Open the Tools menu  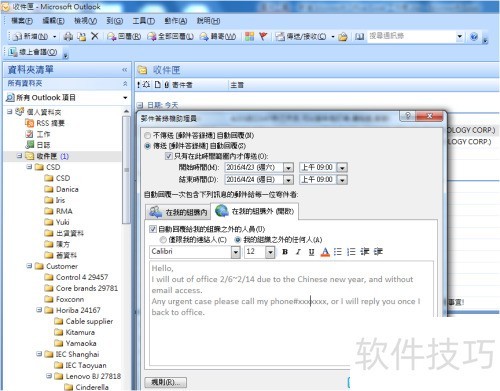[144, 21]
